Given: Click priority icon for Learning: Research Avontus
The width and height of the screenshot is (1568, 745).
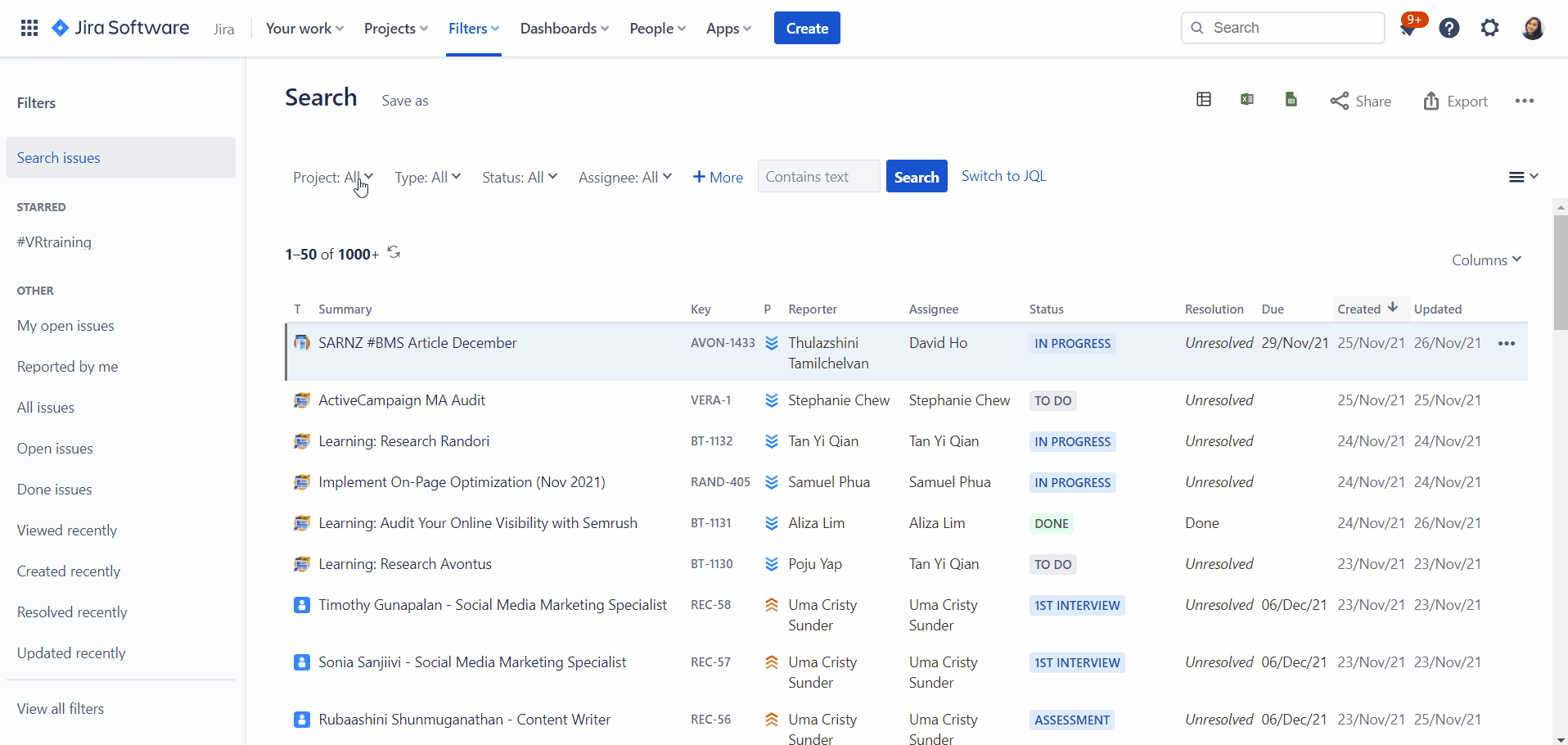Looking at the screenshot, I should [x=771, y=564].
